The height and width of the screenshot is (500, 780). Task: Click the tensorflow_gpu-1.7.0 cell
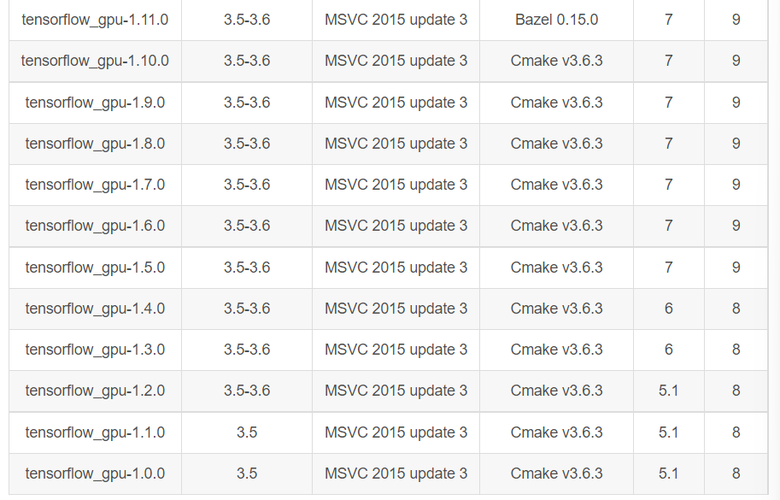(x=95, y=185)
